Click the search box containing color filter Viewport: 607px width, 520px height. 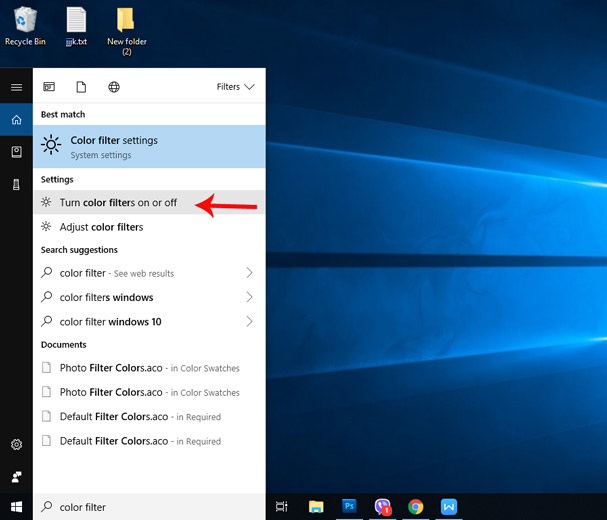[x=150, y=507]
